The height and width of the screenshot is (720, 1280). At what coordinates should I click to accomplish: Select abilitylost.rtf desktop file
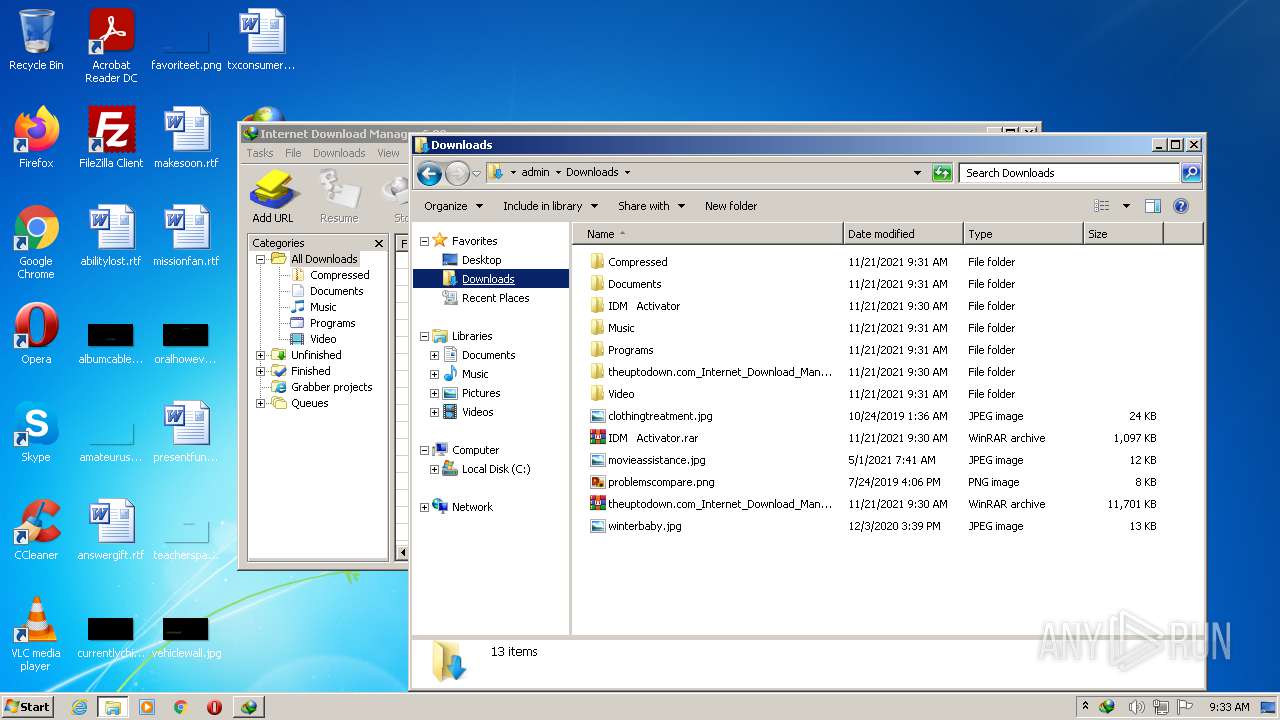111,235
